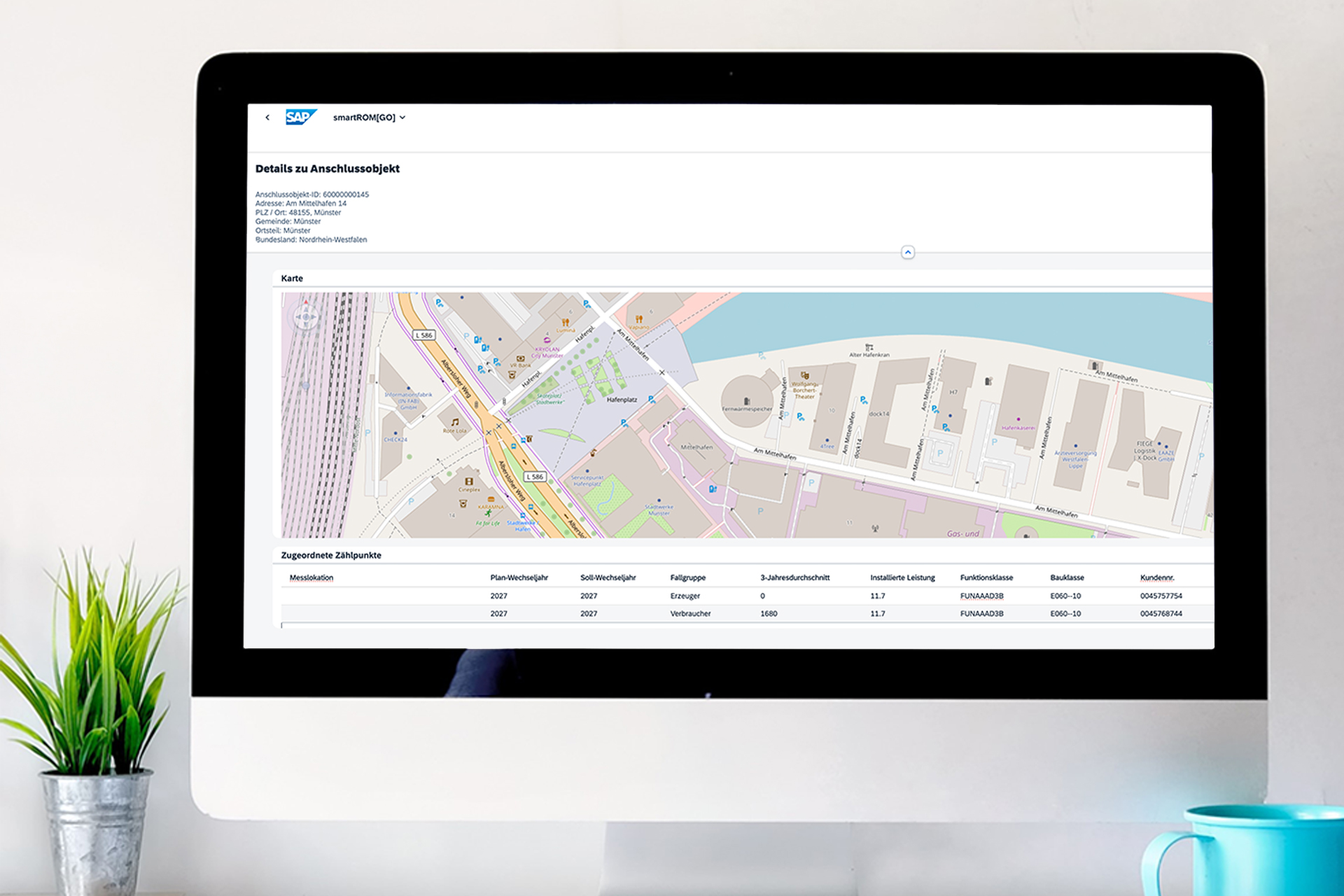Image resolution: width=1344 pixels, height=896 pixels.
Task: Click the Lumina restaurant icon on map
Action: 566,323
